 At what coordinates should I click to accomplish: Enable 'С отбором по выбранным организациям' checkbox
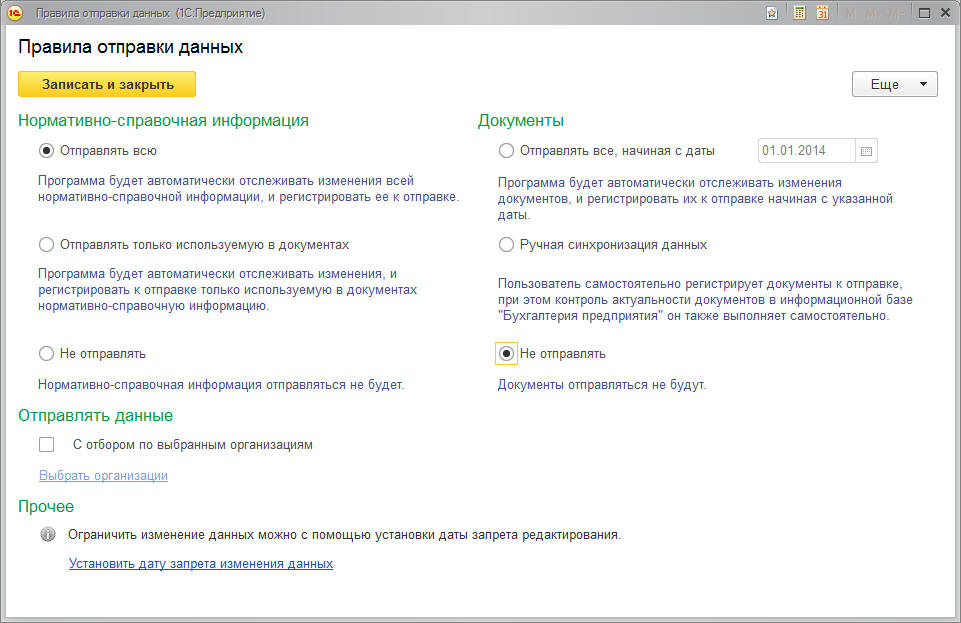tap(46, 445)
